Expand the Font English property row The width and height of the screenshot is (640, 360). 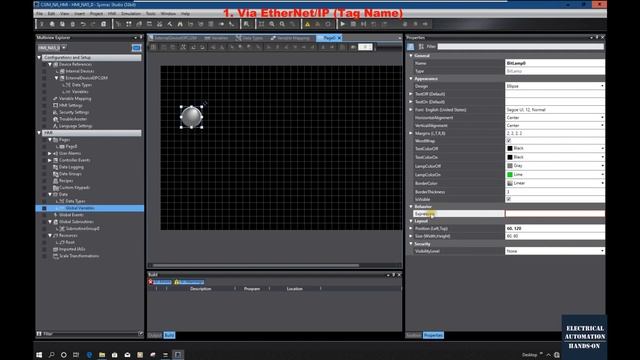pos(411,109)
